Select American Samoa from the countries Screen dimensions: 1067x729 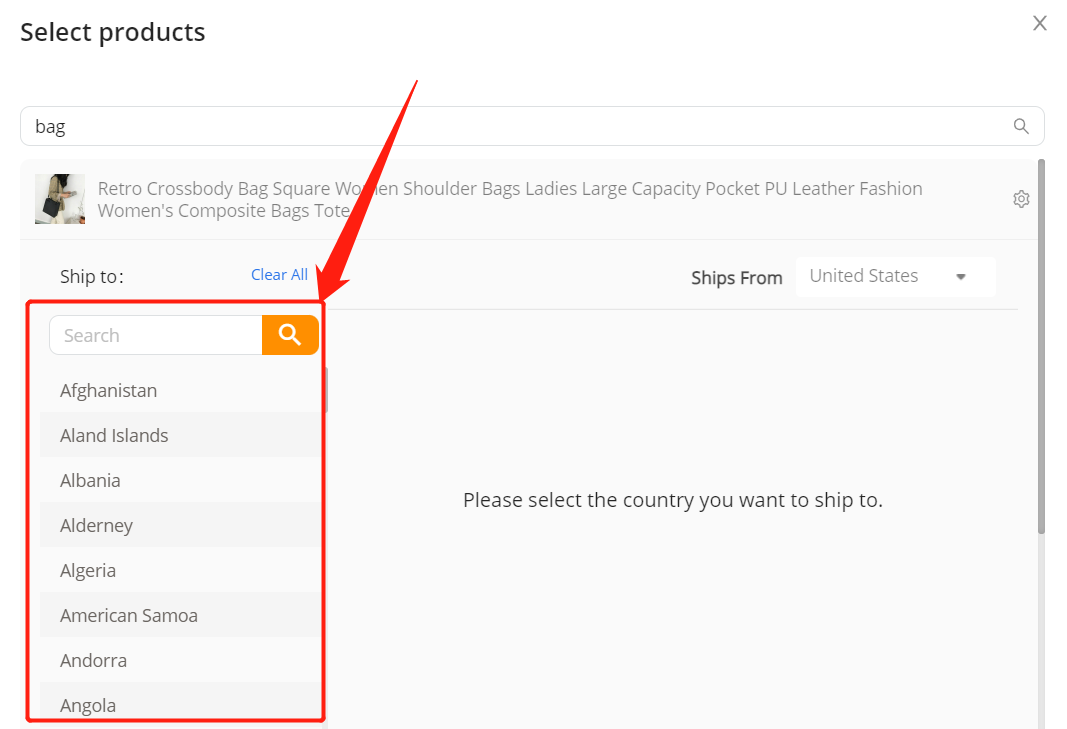[180, 615]
